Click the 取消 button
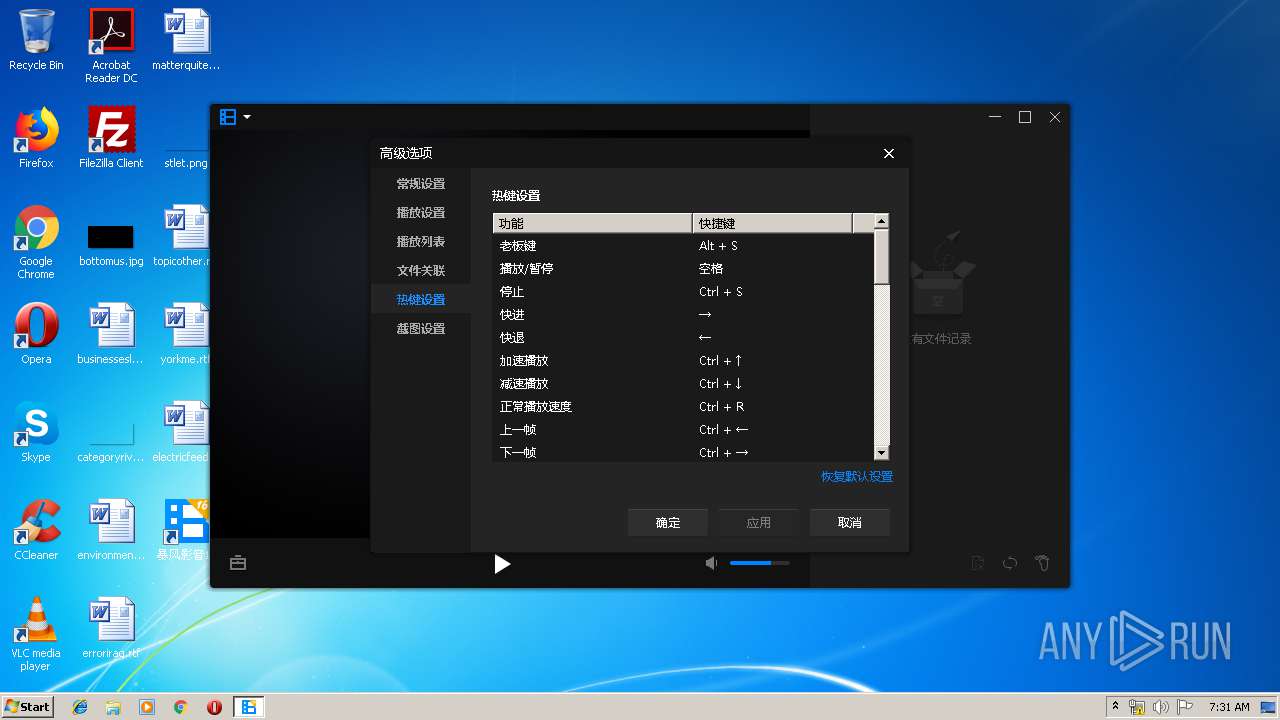Viewport: 1280px width, 720px height. pyautogui.click(x=850, y=522)
